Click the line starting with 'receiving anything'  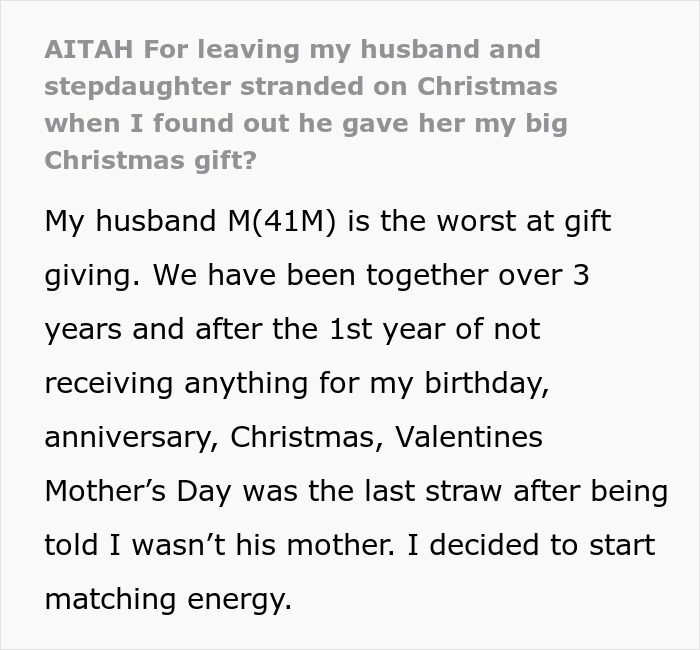coord(296,383)
